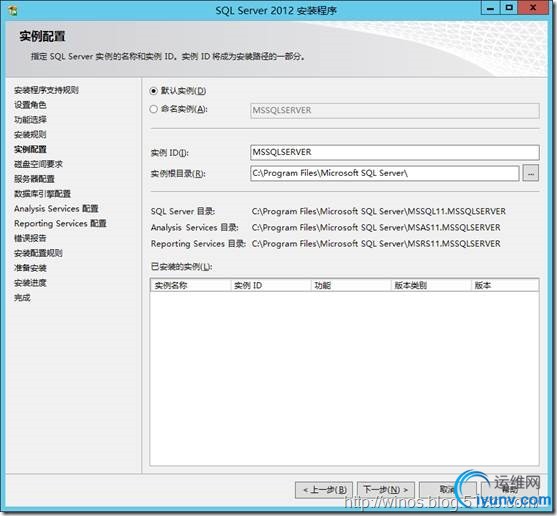Click the MSAS11.MSSQLSERVER directory path text
The width and height of the screenshot is (557, 516).
pos(376,228)
